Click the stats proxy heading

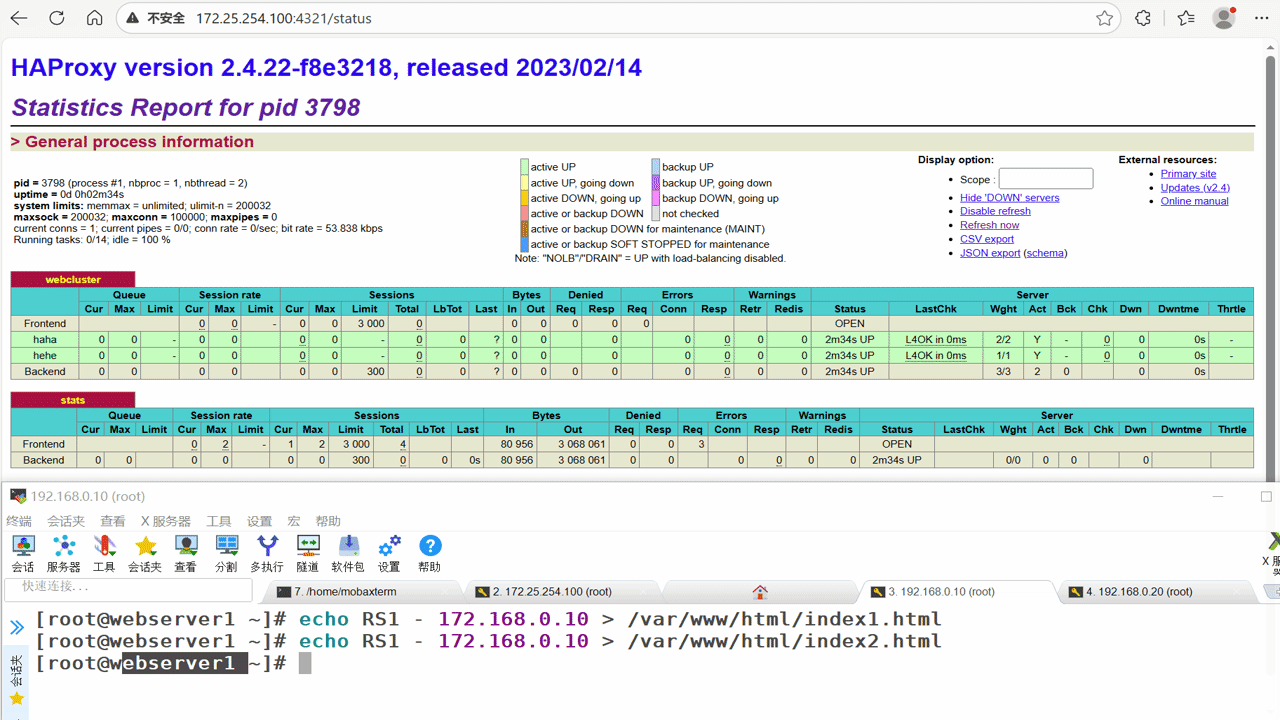click(x=73, y=400)
